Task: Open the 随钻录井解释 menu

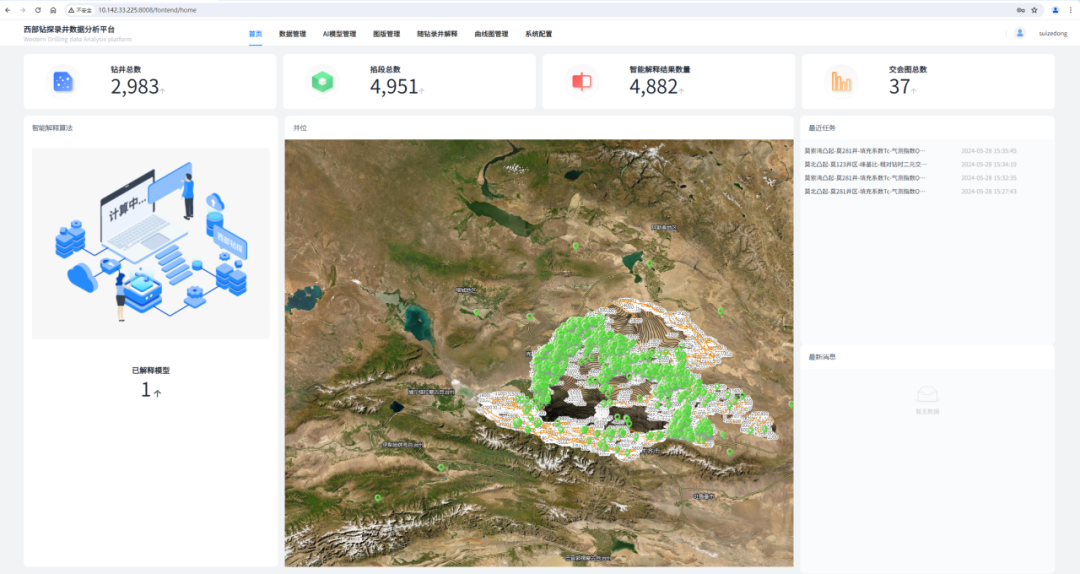Action: click(x=437, y=34)
